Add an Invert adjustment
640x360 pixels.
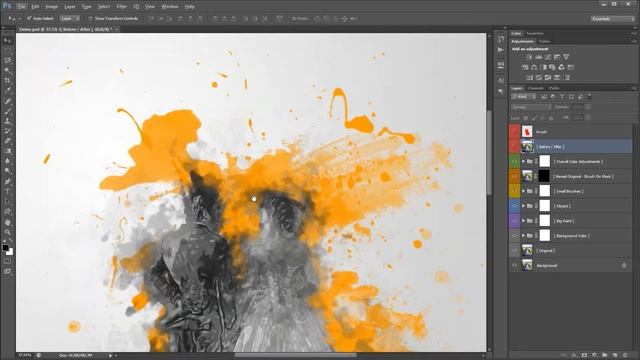coord(530,78)
